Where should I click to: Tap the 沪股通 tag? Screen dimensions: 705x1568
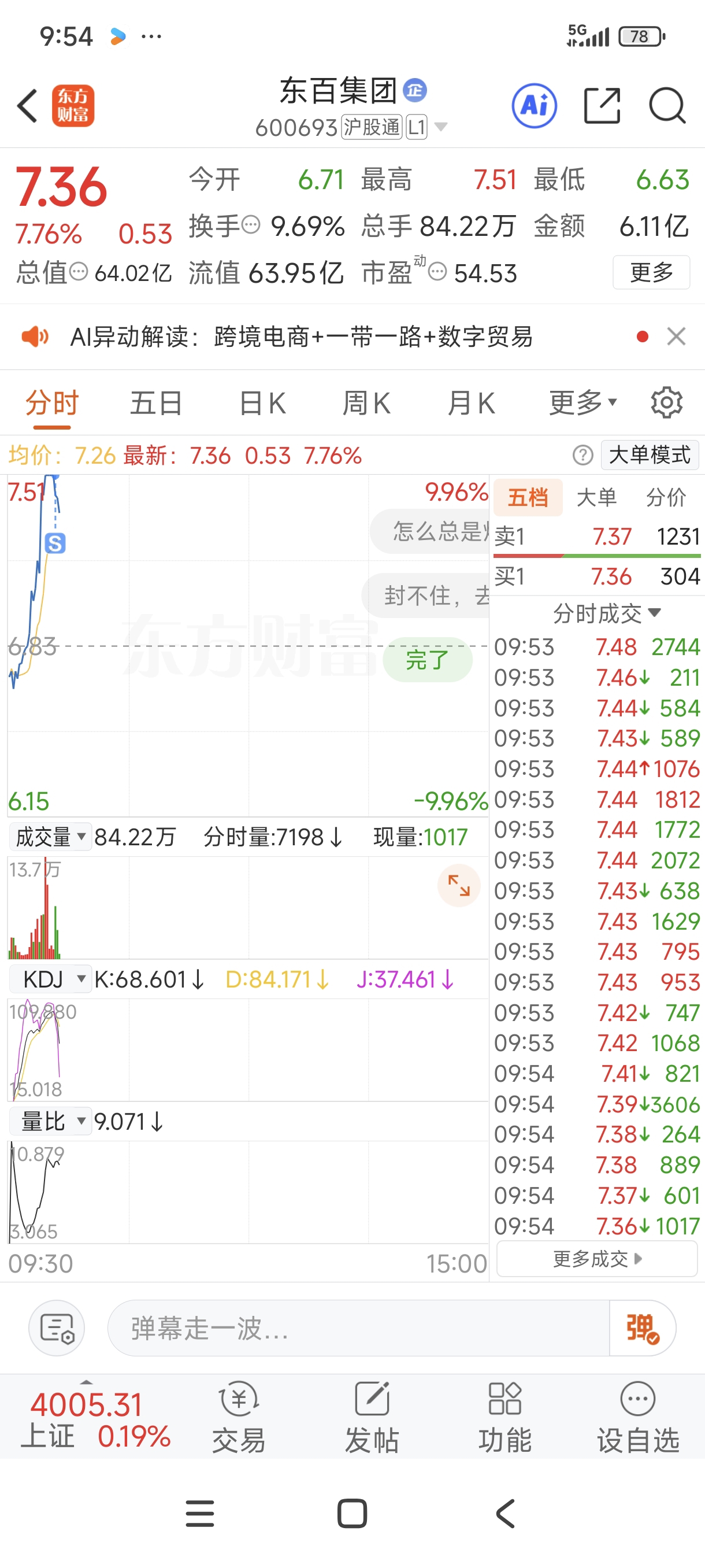pyautogui.click(x=372, y=127)
